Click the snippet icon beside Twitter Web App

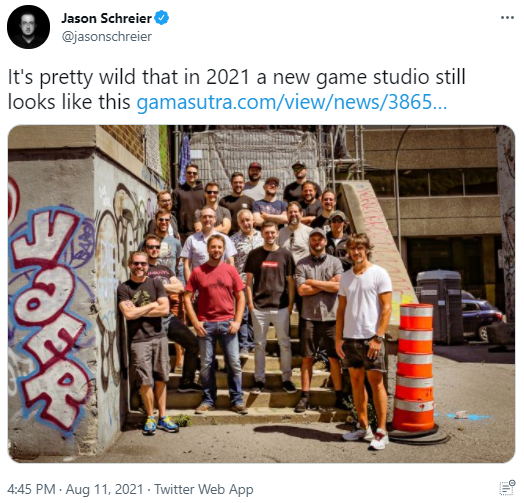click(x=507, y=489)
